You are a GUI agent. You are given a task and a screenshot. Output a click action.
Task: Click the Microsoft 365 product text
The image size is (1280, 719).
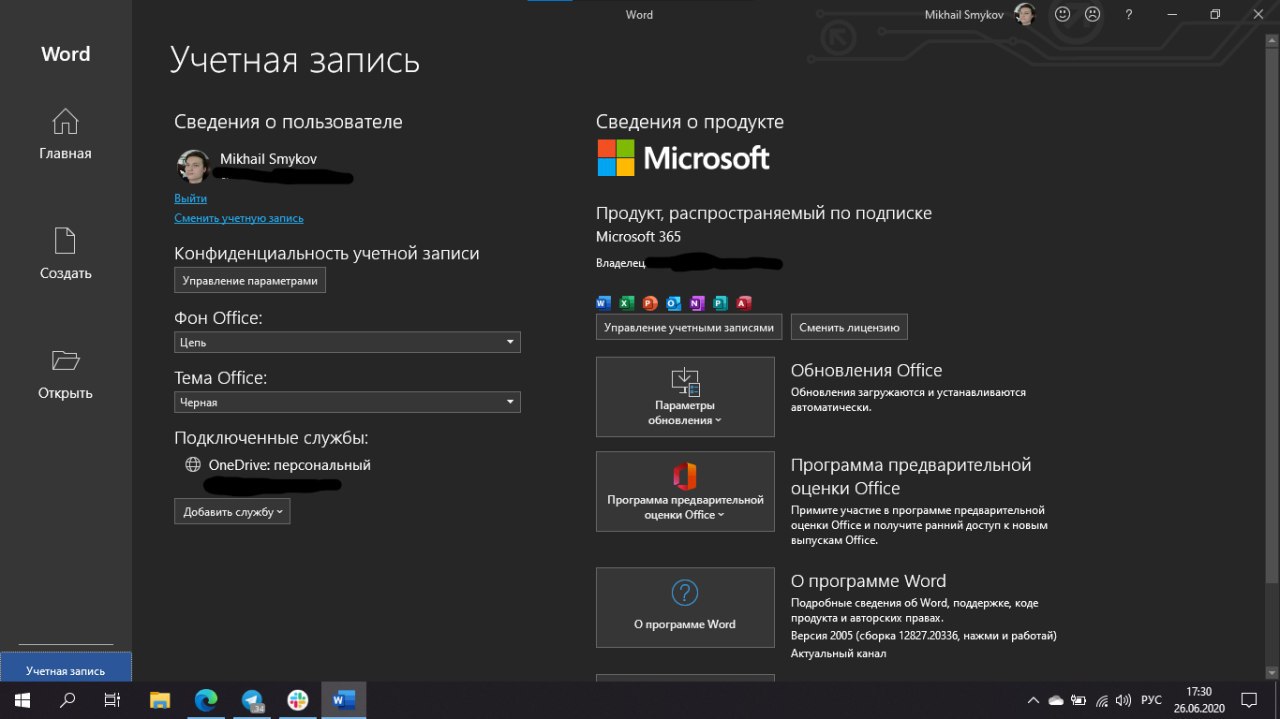point(638,237)
